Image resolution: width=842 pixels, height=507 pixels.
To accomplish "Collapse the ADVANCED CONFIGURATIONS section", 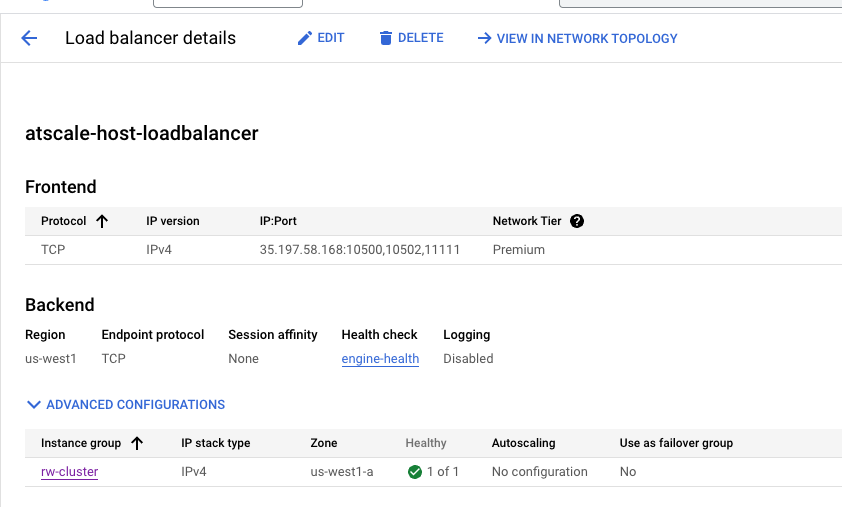I will [x=126, y=404].
